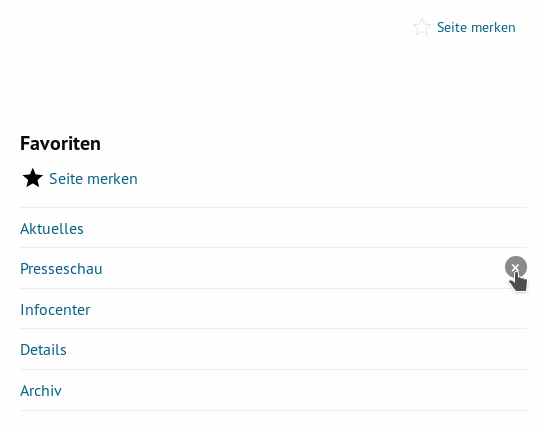Image resolution: width=540 pixels, height=433 pixels.
Task: Select Infocenter in the favorites list
Action: [55, 309]
